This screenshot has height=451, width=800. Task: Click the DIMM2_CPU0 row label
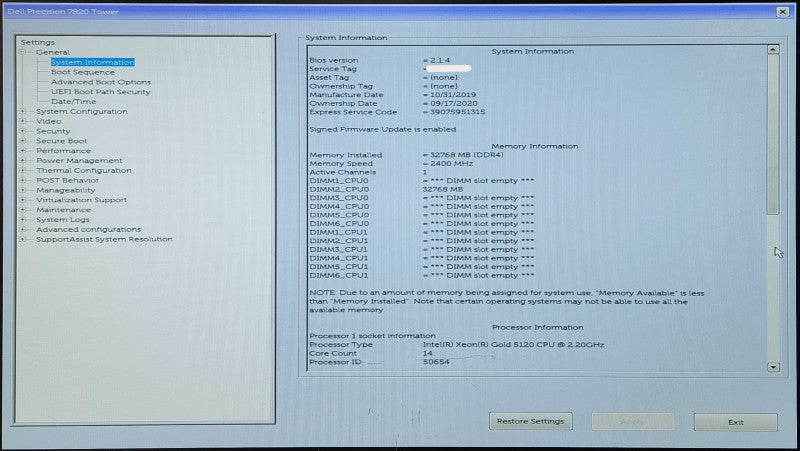[339, 189]
